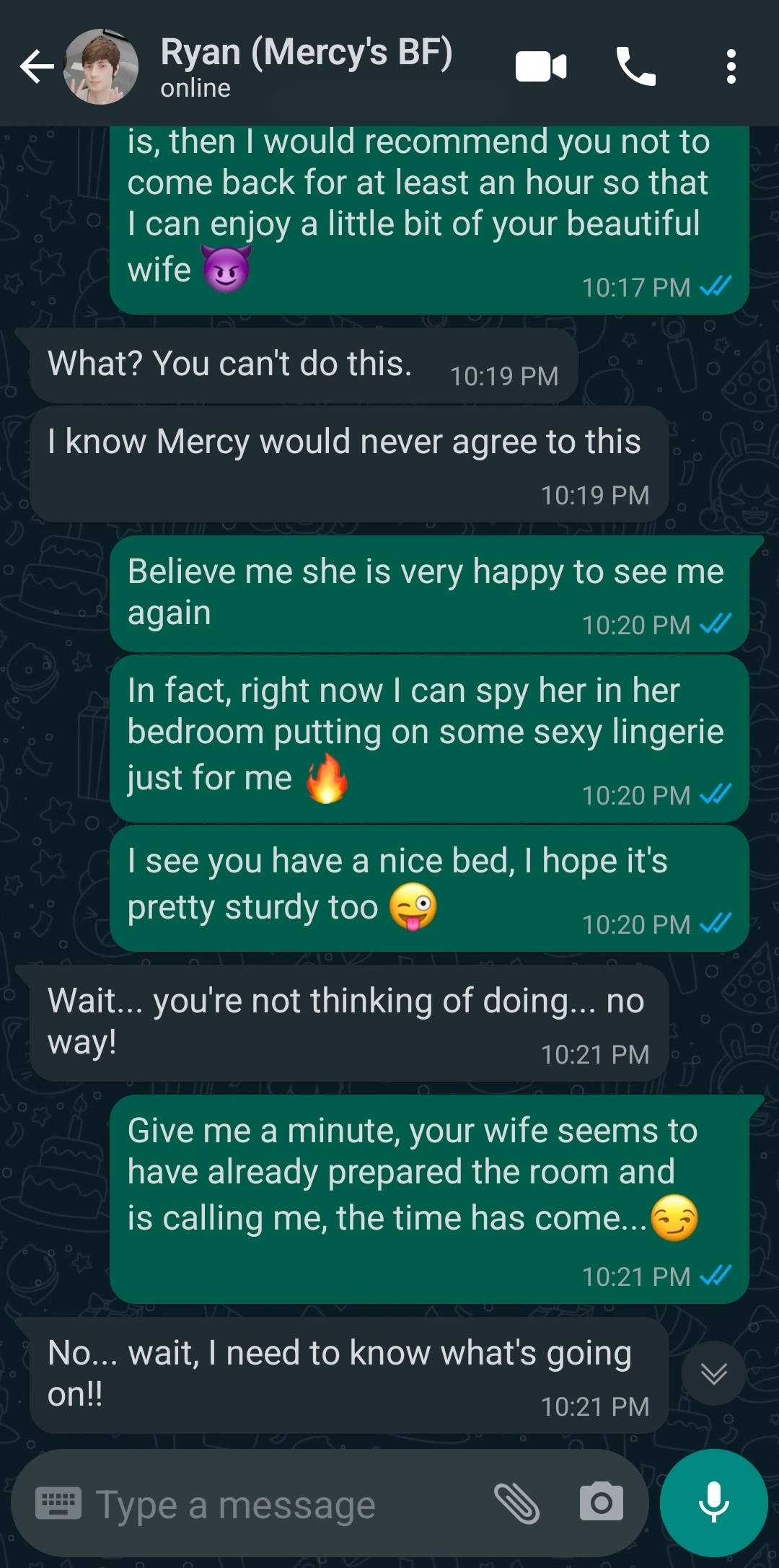
Task: Select the 'Believe me she is very happy' message
Action: pyautogui.click(x=429, y=594)
